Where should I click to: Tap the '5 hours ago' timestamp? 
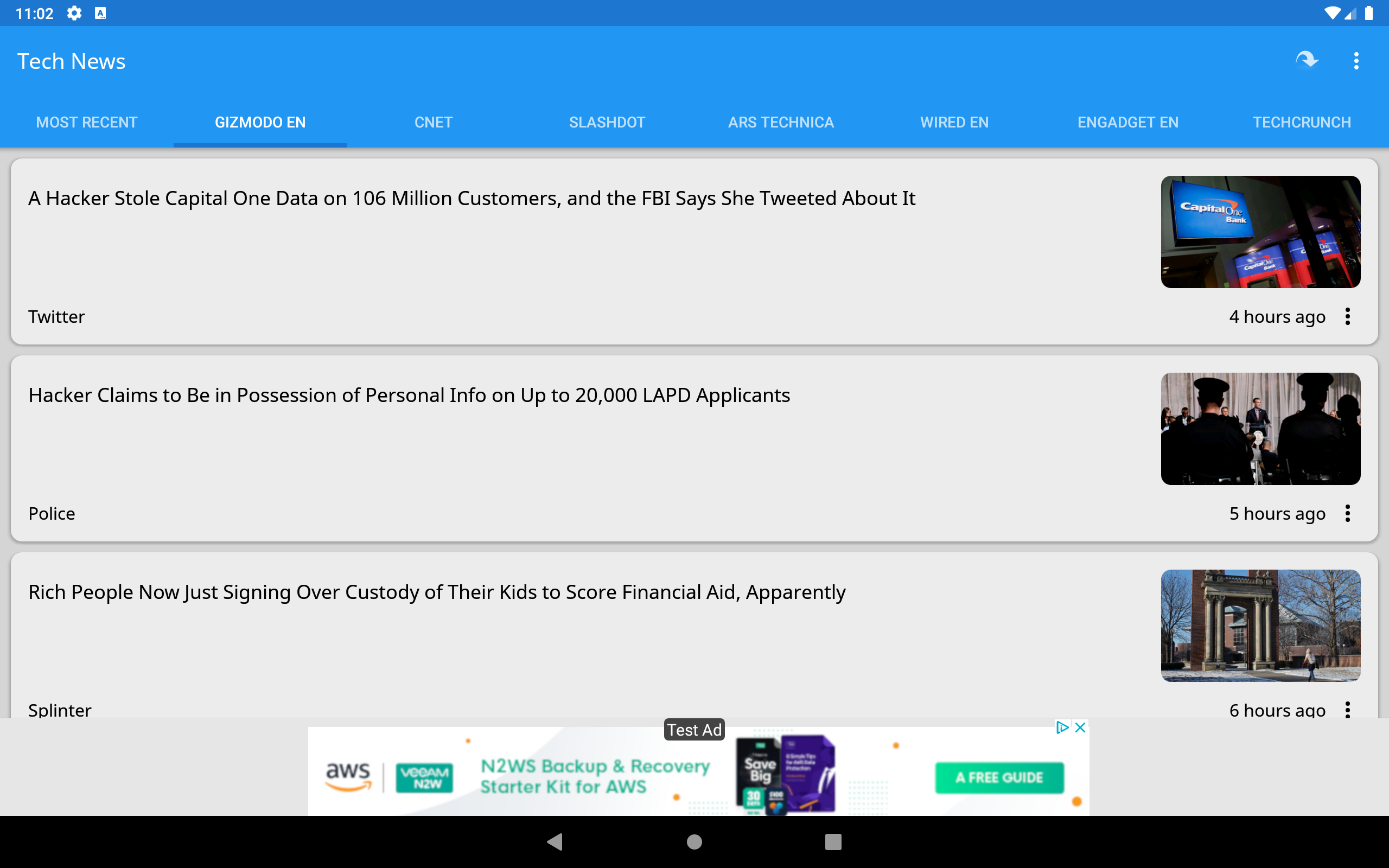(x=1277, y=514)
